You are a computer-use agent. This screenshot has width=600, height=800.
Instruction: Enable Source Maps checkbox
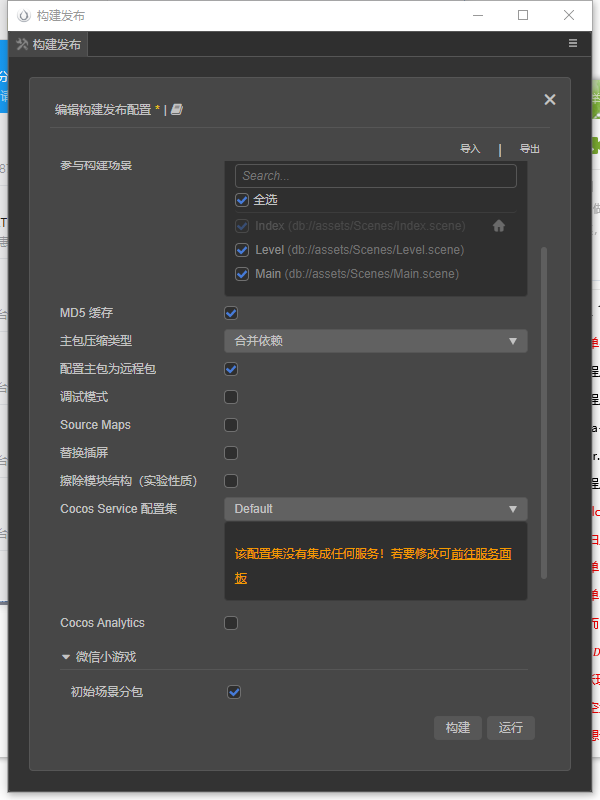[231, 425]
